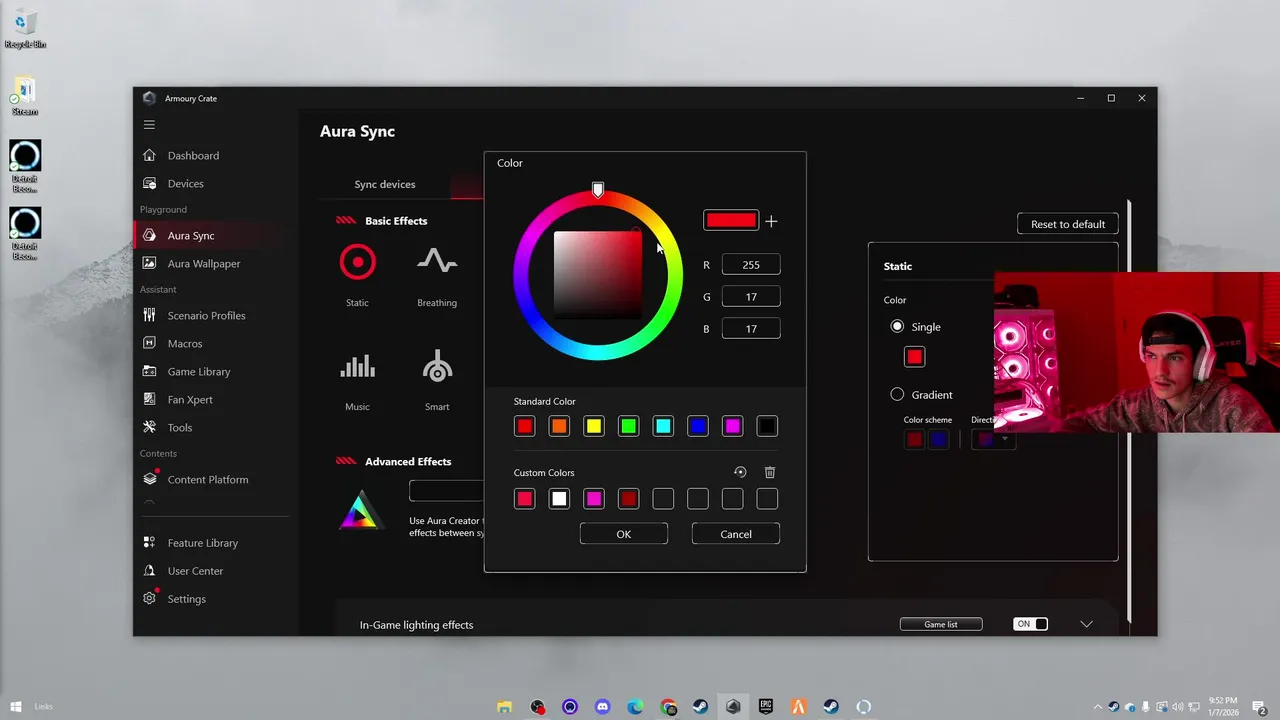Open Epic Games Launcher from taskbar
This screenshot has width=1280, height=720.
point(766,707)
